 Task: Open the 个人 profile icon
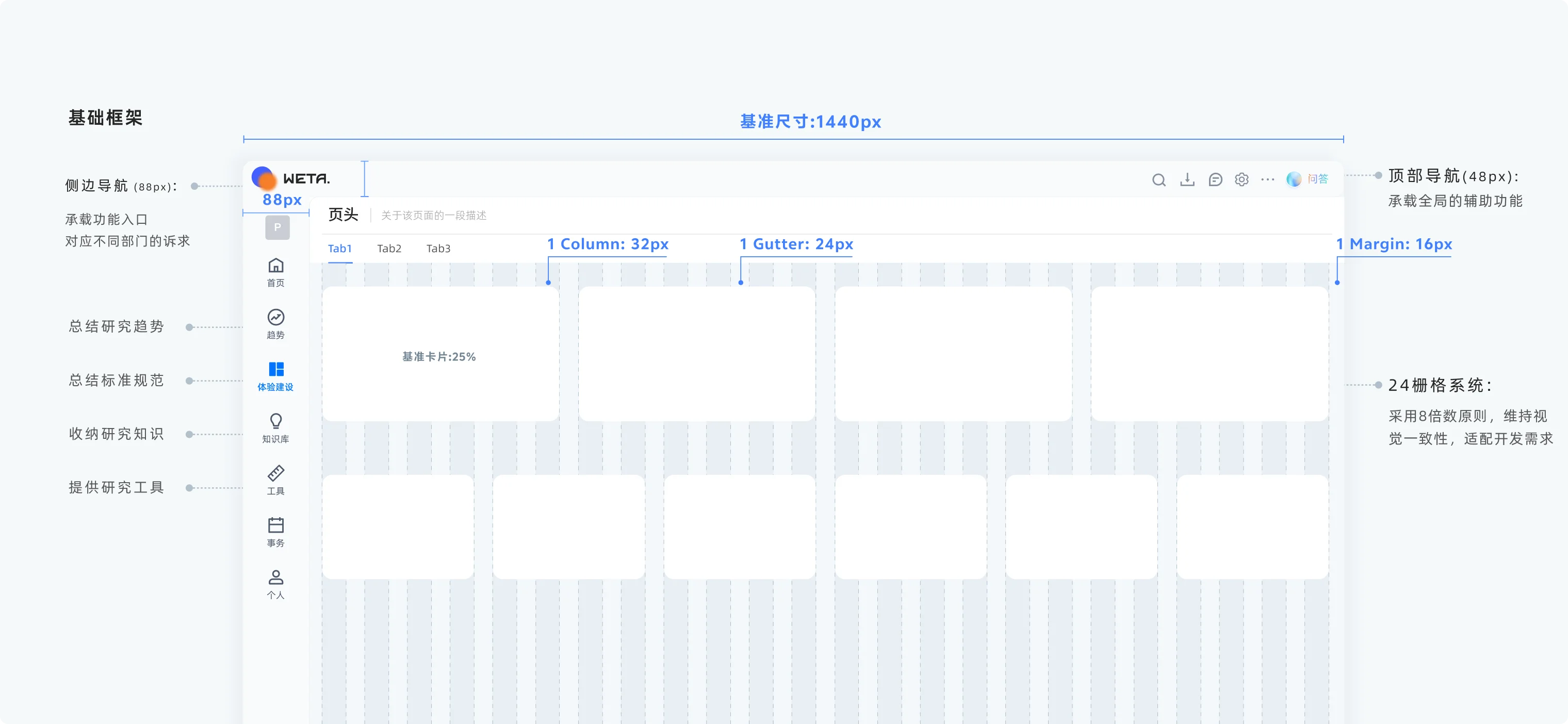click(x=276, y=577)
